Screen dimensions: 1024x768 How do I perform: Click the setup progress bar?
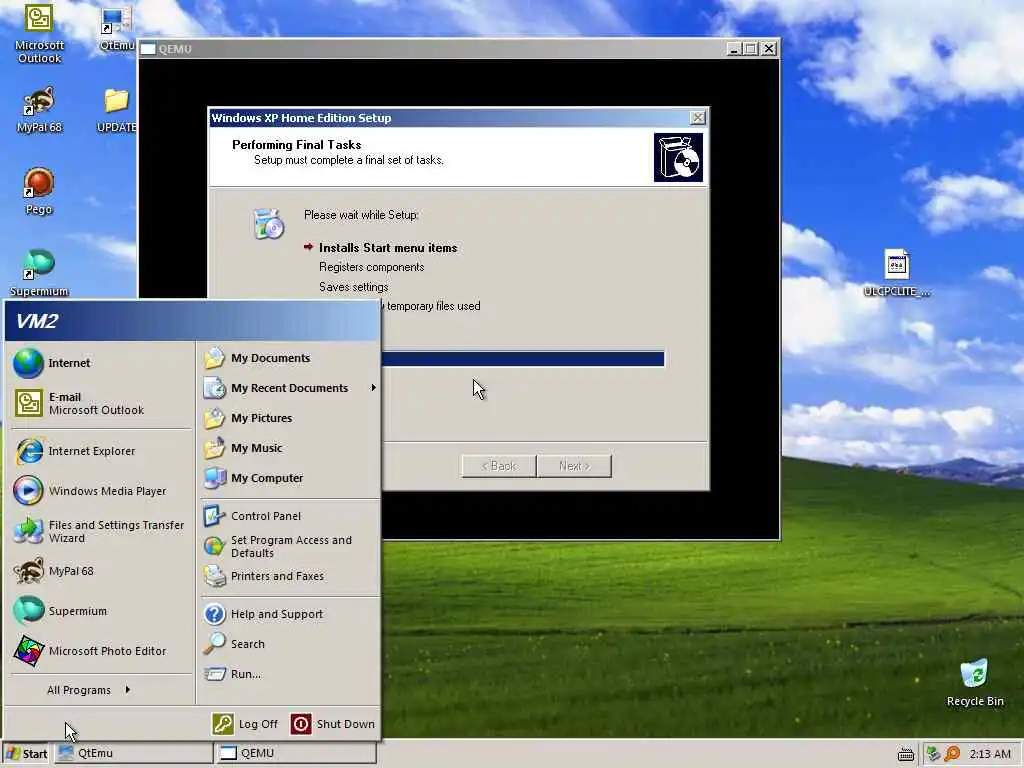[522, 359]
